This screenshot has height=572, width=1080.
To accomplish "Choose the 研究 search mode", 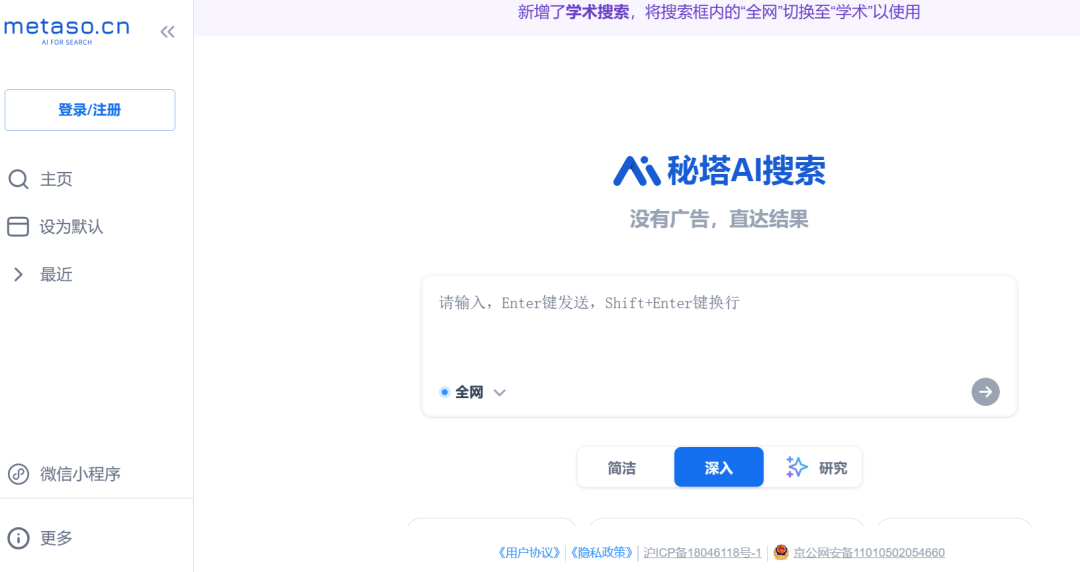I will pyautogui.click(x=816, y=468).
